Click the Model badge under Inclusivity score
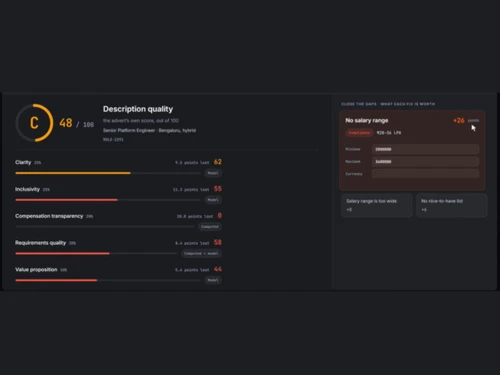Image resolution: width=500 pixels, height=375 pixels. 213,200
